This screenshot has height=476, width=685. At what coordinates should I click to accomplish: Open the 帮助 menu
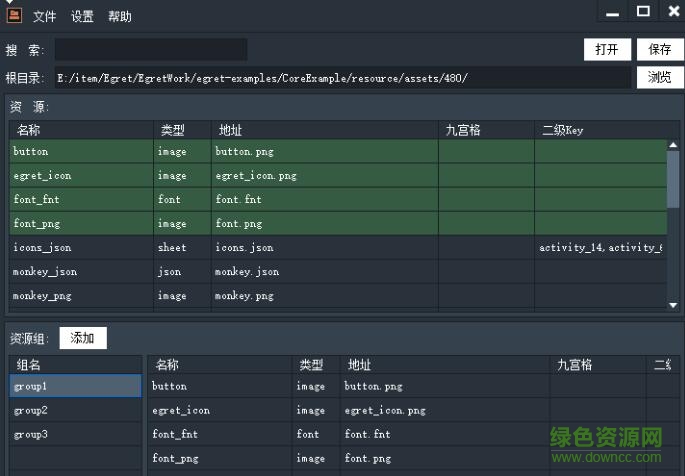[x=119, y=17]
